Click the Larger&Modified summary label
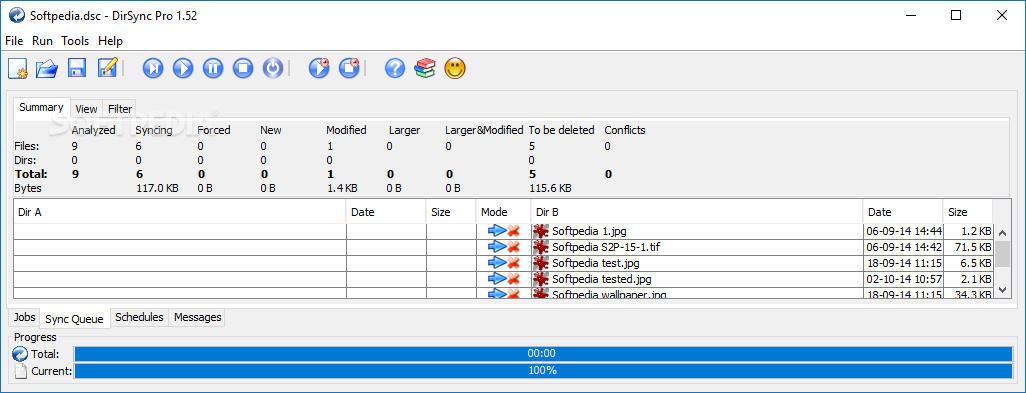The width and height of the screenshot is (1026, 393). [484, 130]
